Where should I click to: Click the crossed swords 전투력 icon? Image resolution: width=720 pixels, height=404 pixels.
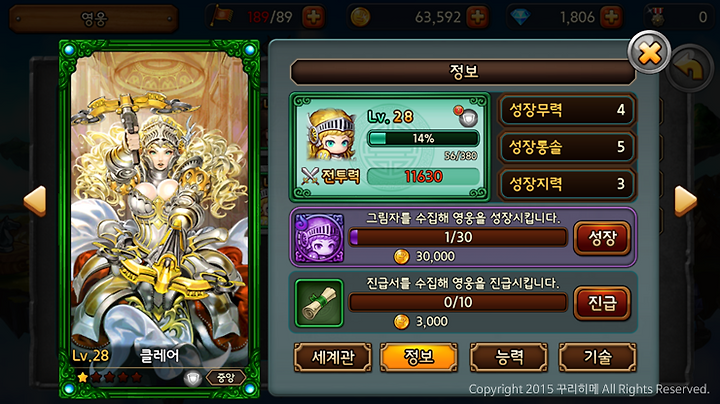point(310,176)
